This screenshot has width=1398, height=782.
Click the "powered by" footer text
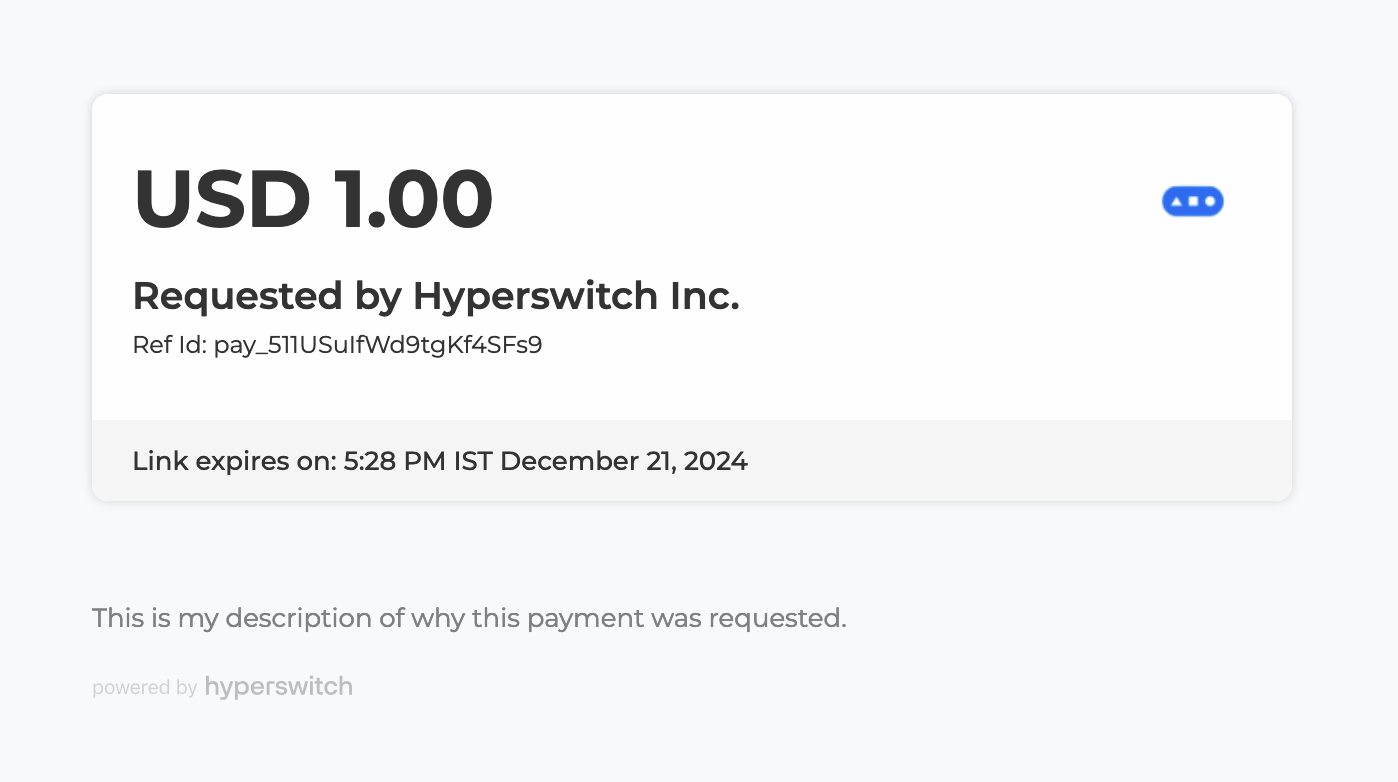[x=144, y=688]
